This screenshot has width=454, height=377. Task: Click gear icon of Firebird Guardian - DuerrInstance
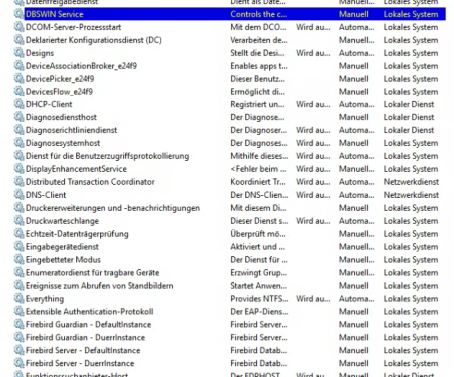[x=19, y=338]
